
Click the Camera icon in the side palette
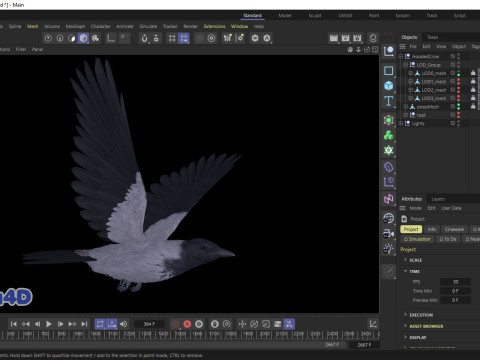click(x=389, y=233)
